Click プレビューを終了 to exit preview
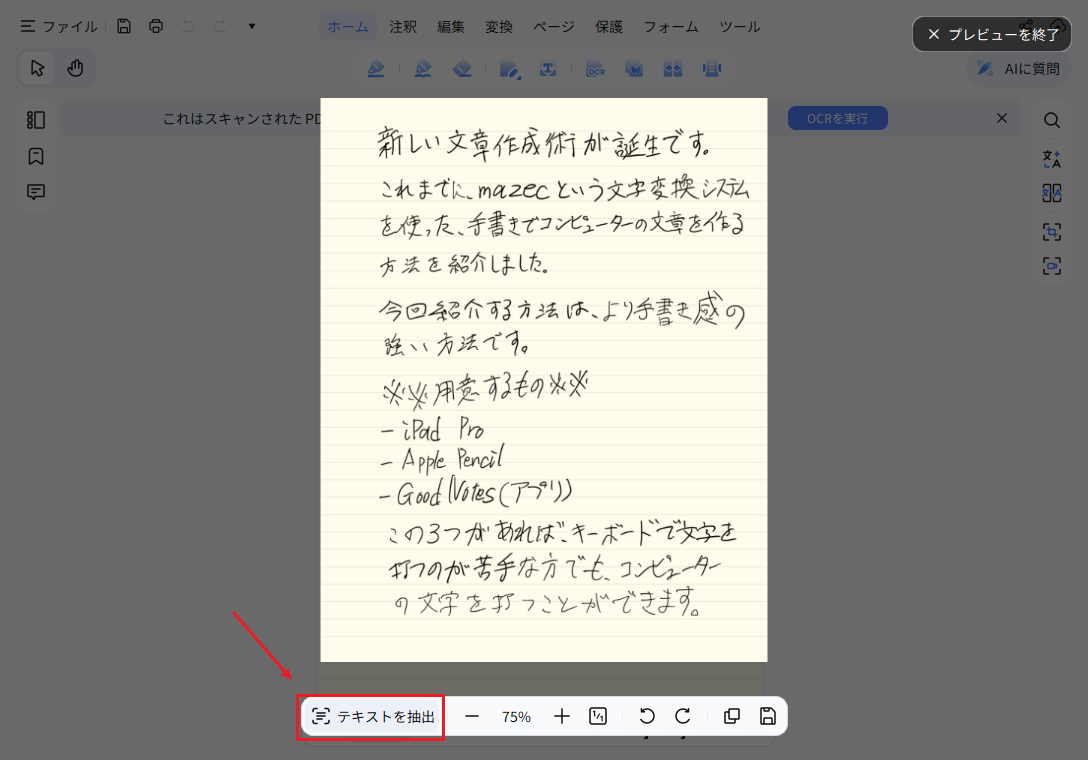Image resolution: width=1088 pixels, height=760 pixels. click(x=992, y=34)
